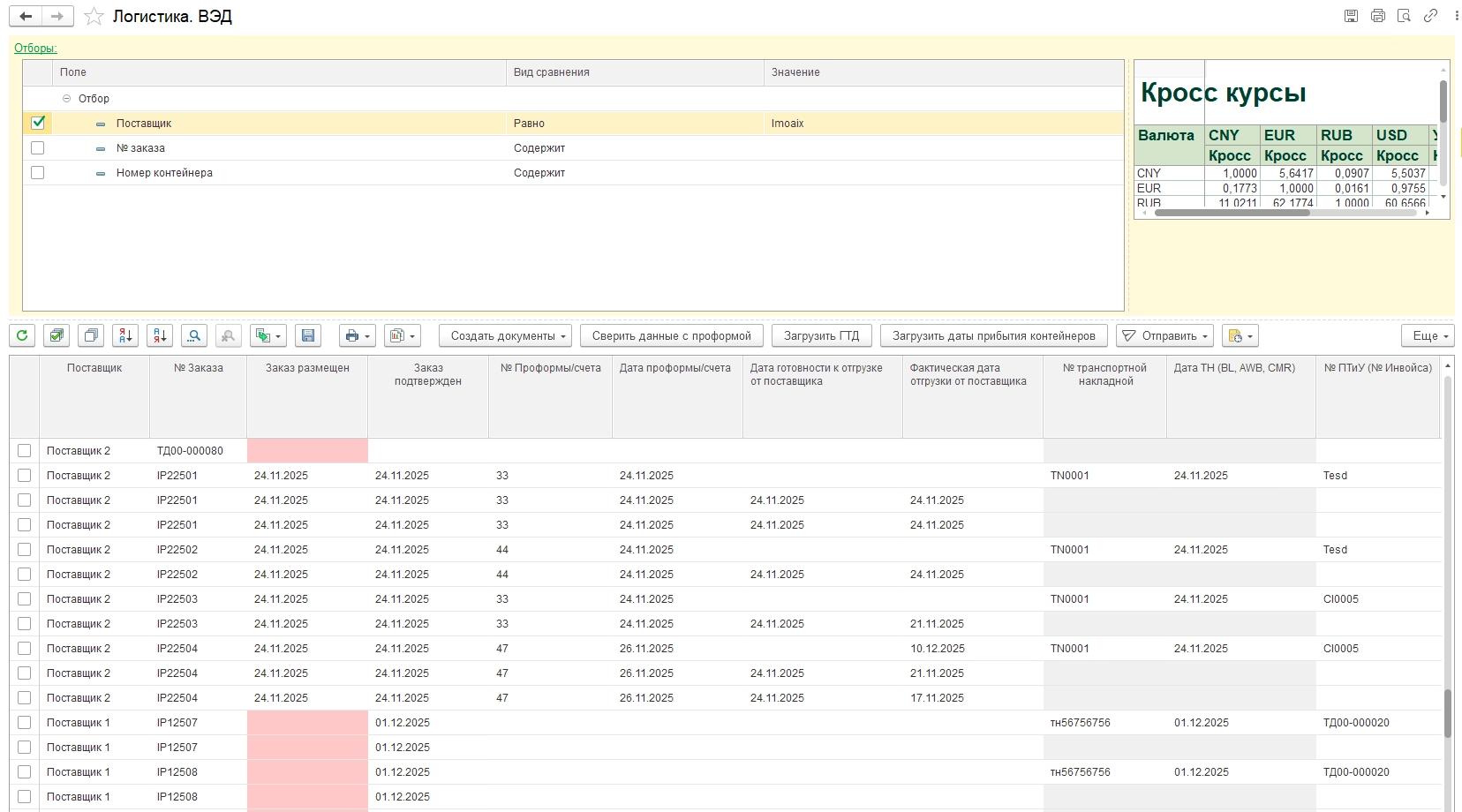Click the Загрузить ГТД button

[822, 335]
